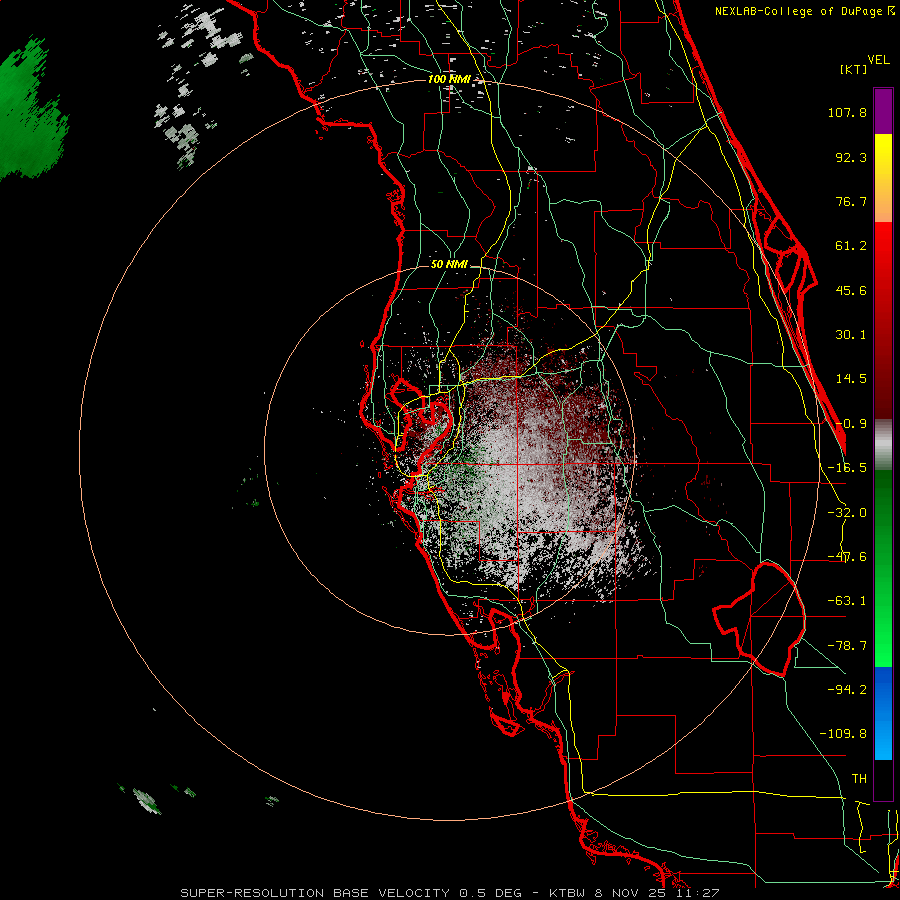Click the 45.6 legend value

851,290
